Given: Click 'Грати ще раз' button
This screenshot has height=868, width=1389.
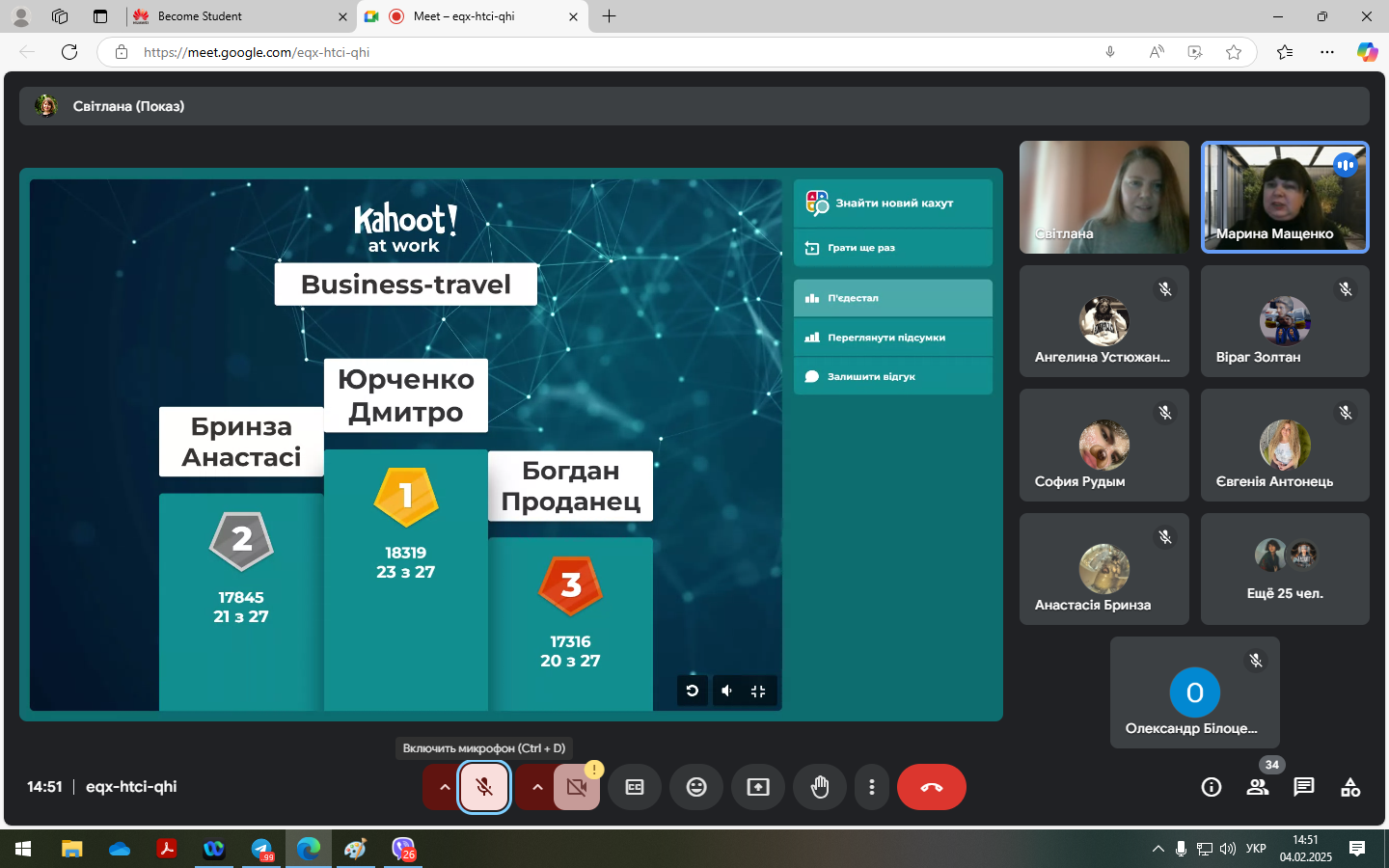Looking at the screenshot, I should coord(893,248).
